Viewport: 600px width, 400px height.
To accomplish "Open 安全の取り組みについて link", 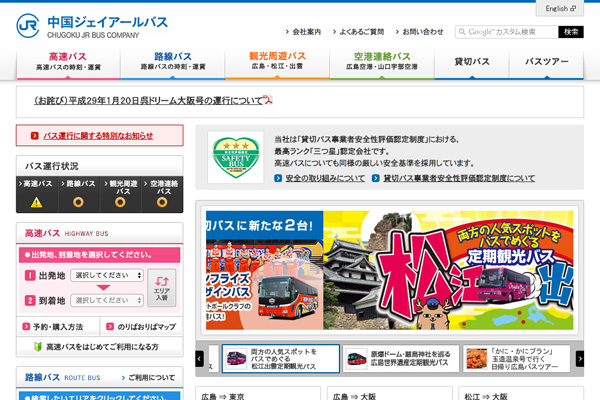I will (325, 178).
